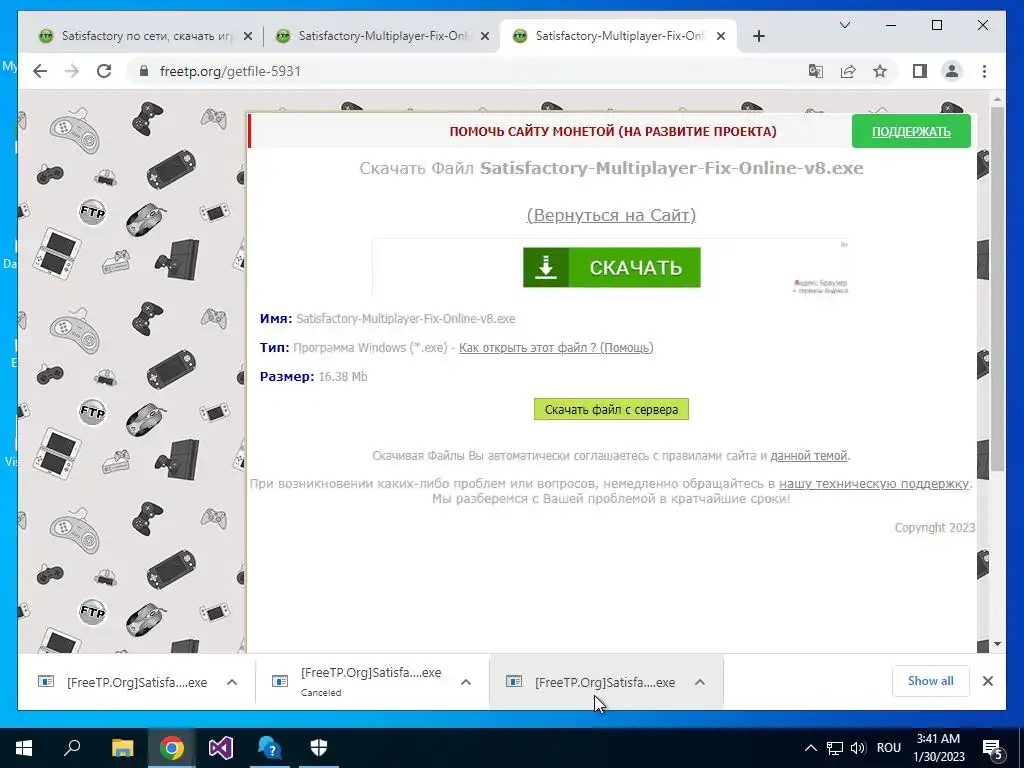Open notification center icon

pos(993,748)
